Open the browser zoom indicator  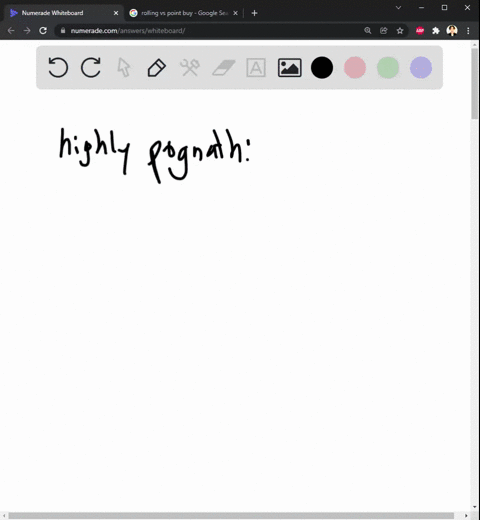click(x=368, y=31)
